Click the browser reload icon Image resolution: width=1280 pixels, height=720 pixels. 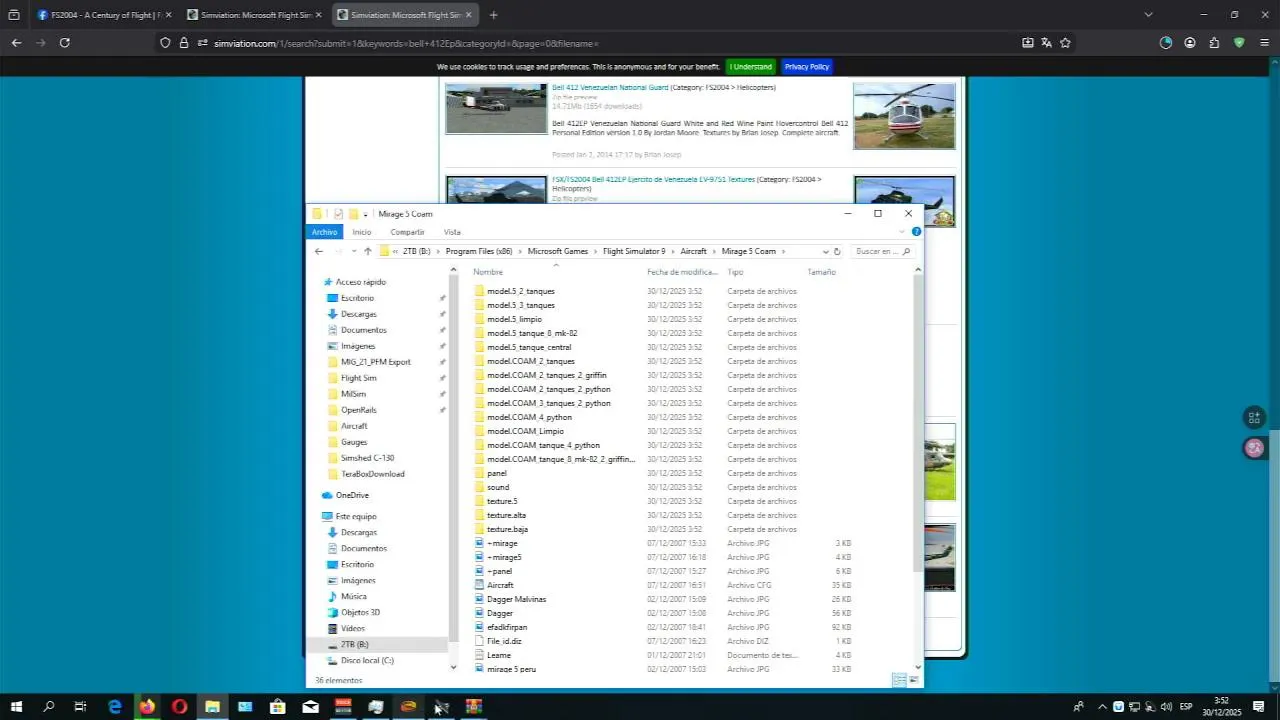click(65, 43)
